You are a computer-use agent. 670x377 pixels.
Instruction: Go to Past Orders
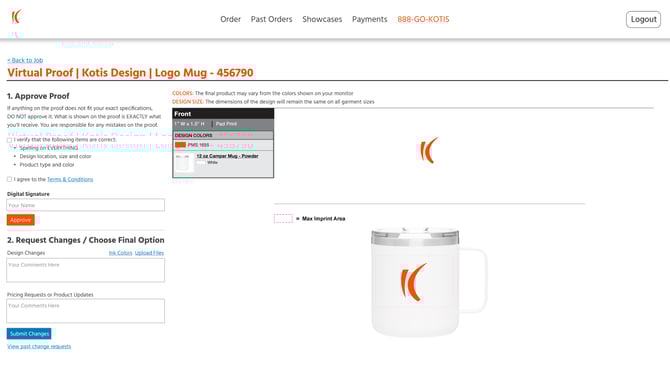tap(271, 19)
